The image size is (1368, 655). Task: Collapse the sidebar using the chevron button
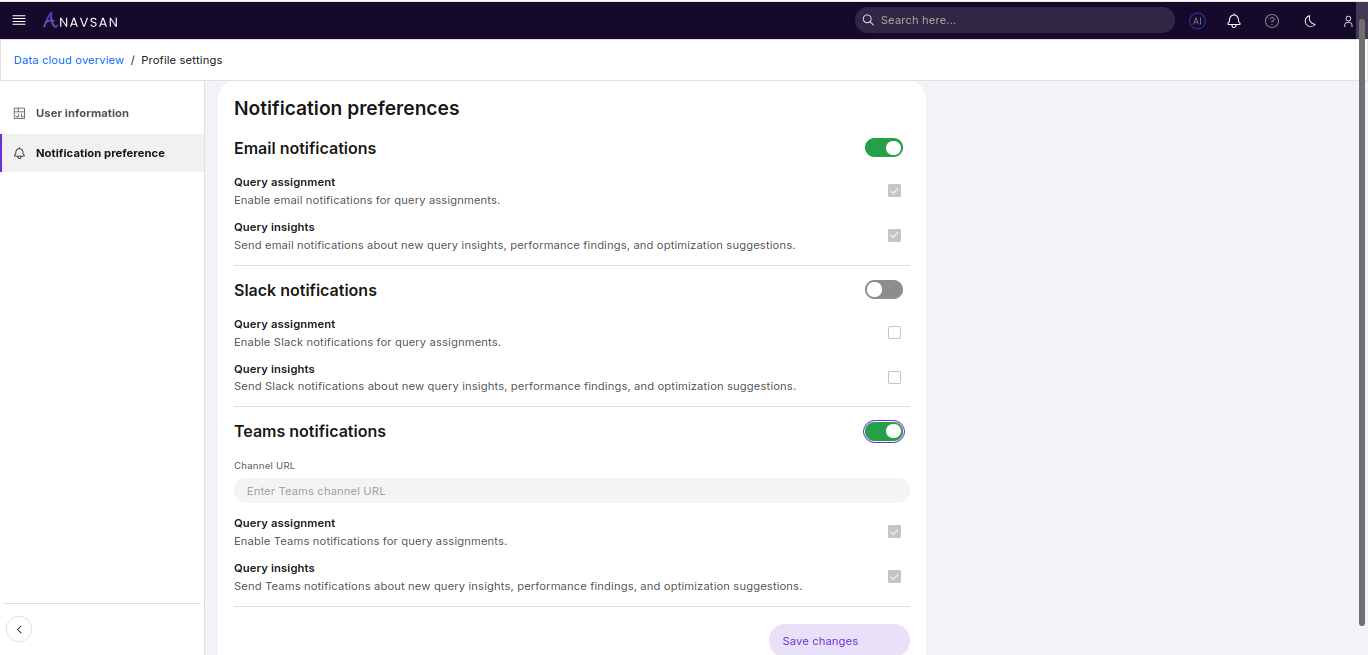pyautogui.click(x=19, y=629)
